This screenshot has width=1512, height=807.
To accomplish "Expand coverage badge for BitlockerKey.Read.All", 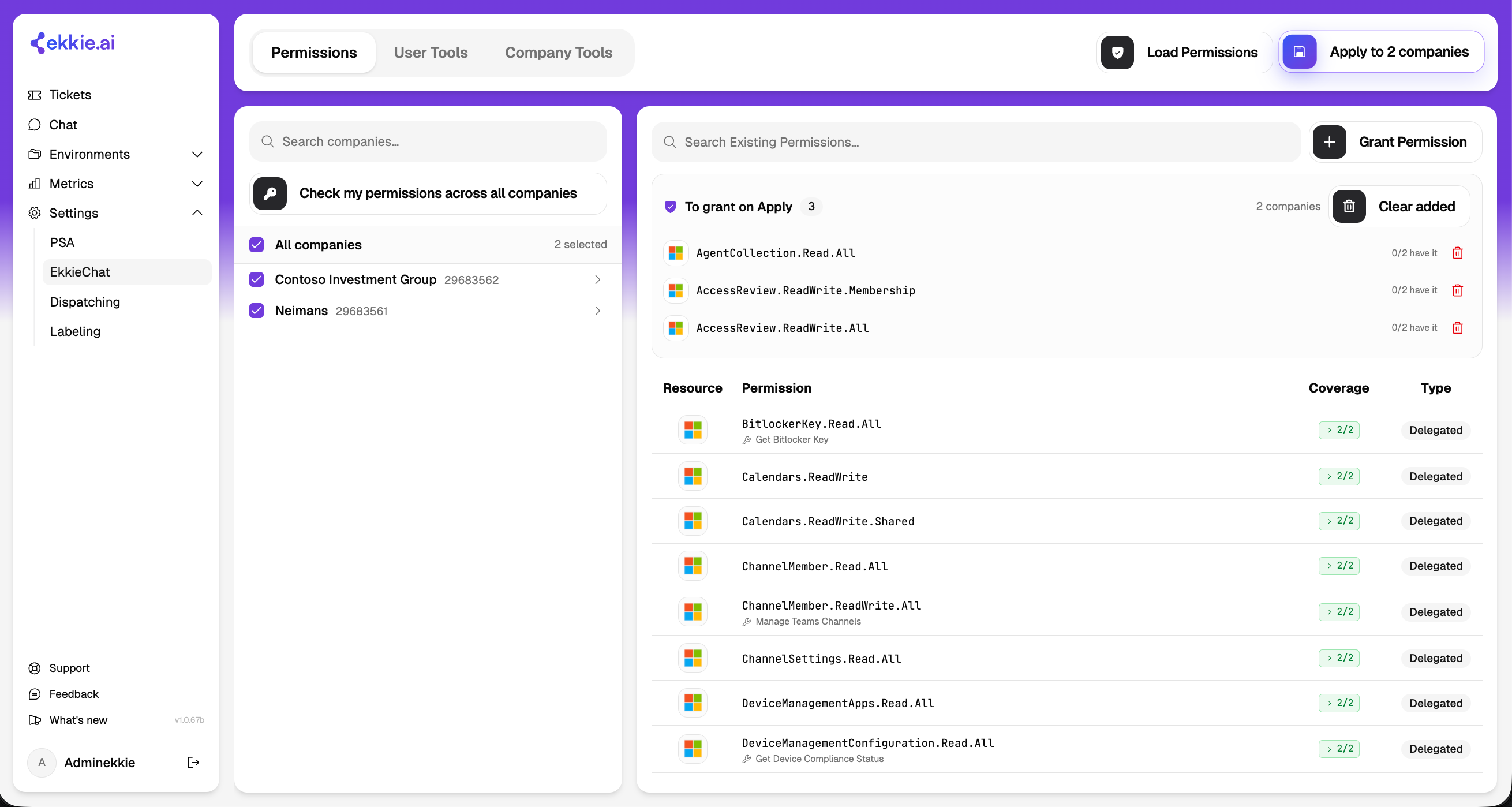I will point(1339,430).
